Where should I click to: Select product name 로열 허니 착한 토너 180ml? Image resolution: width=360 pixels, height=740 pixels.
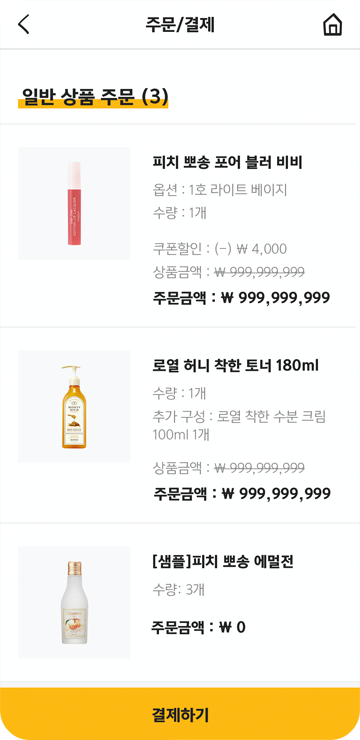coord(236,365)
